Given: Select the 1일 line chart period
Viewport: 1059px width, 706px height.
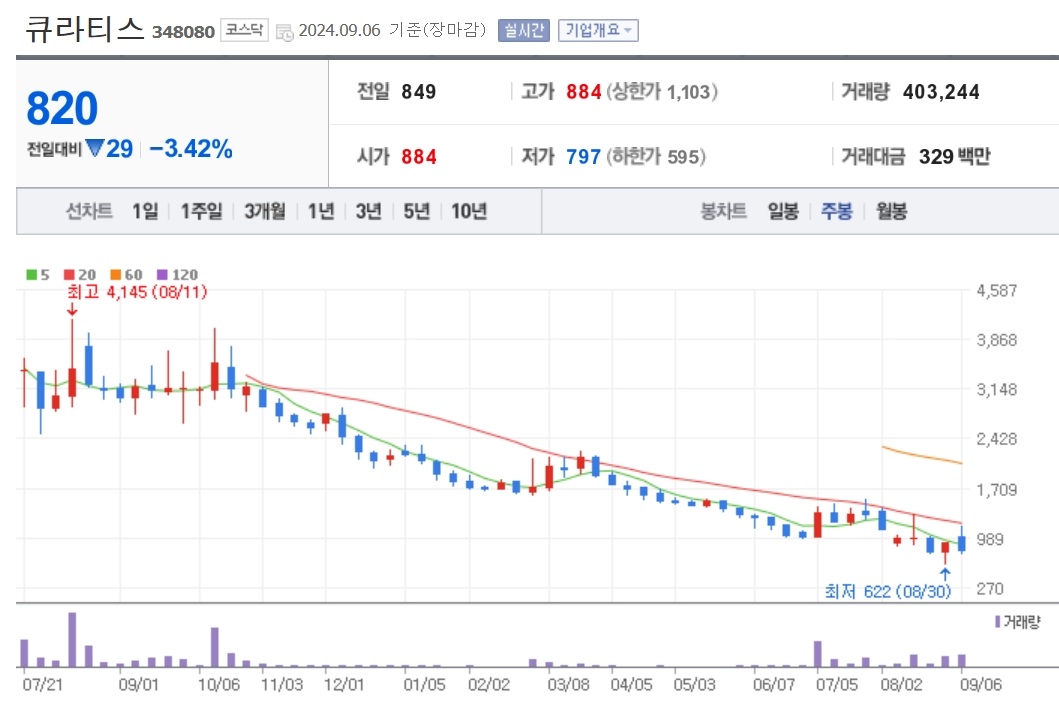Looking at the screenshot, I should (145, 211).
